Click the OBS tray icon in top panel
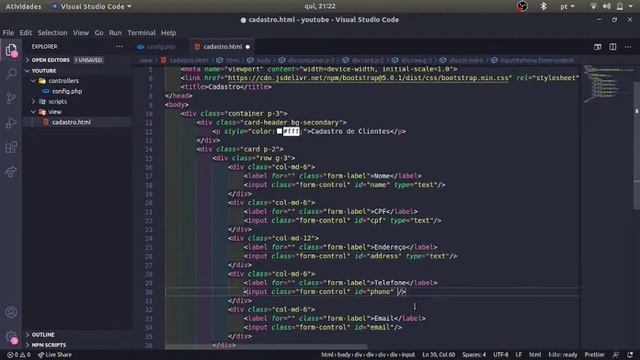Image resolution: width=640 pixels, height=360 pixels. click(x=522, y=6)
